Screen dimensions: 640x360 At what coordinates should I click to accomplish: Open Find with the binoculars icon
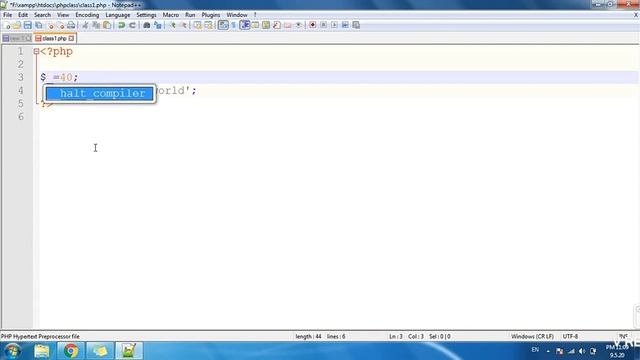pyautogui.click(x=147, y=25)
